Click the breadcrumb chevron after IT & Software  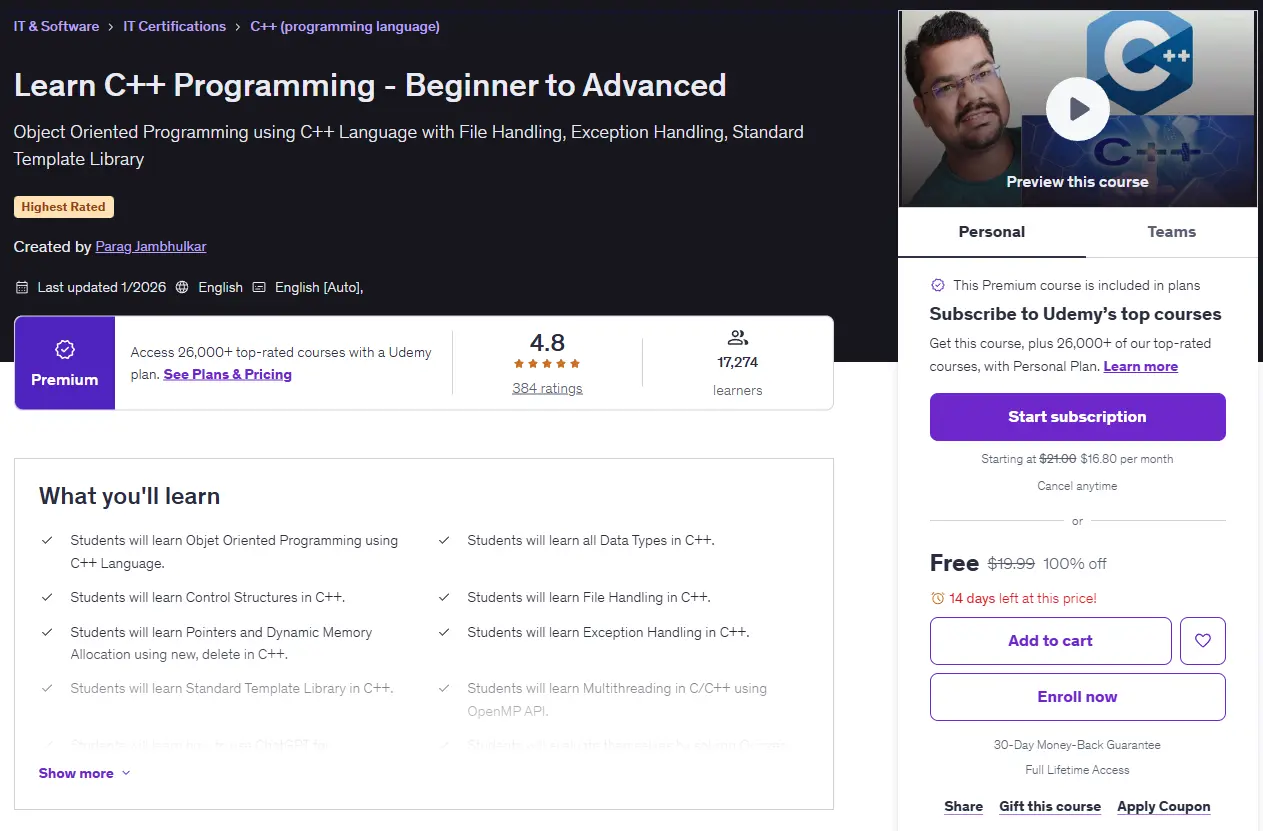[111, 27]
